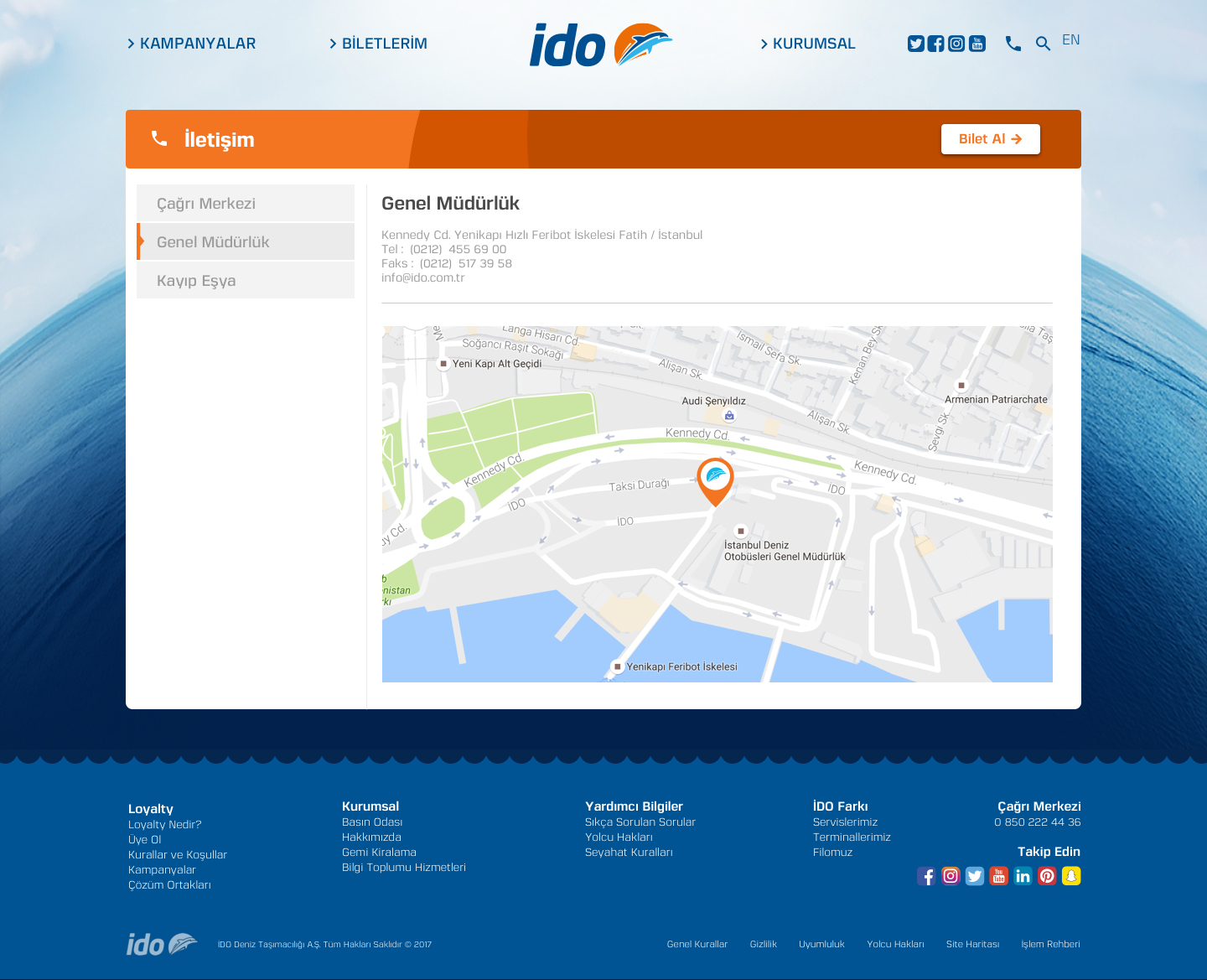
Task: Open Loyalty Nedir? footer link
Action: tap(165, 825)
